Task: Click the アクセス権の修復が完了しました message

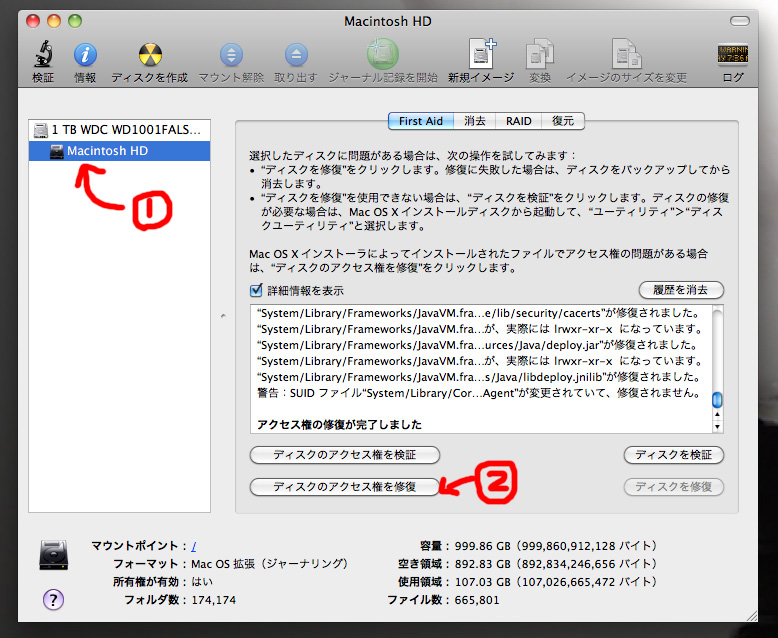Action: click(339, 425)
